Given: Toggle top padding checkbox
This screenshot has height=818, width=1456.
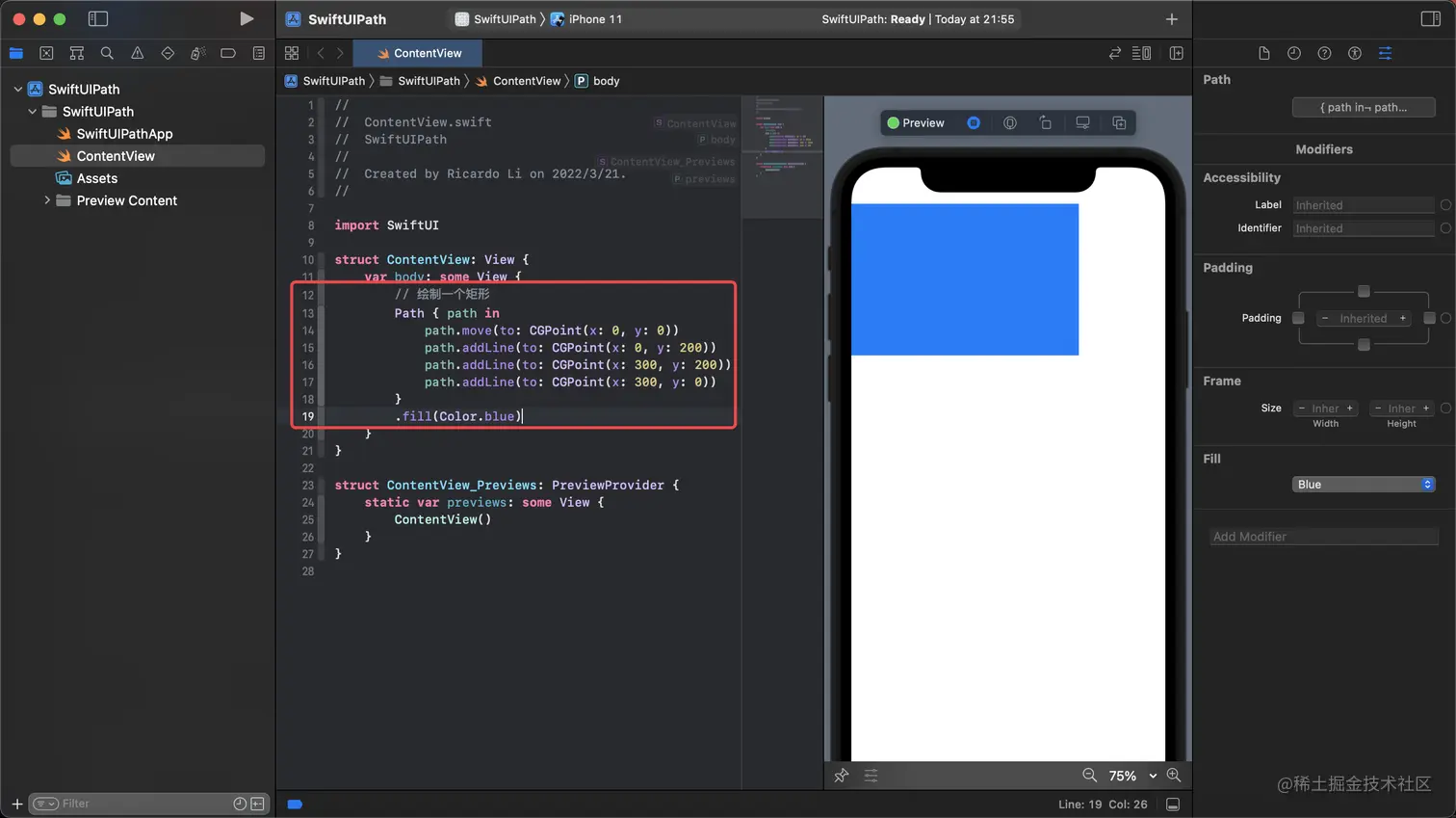Looking at the screenshot, I should click(1364, 291).
